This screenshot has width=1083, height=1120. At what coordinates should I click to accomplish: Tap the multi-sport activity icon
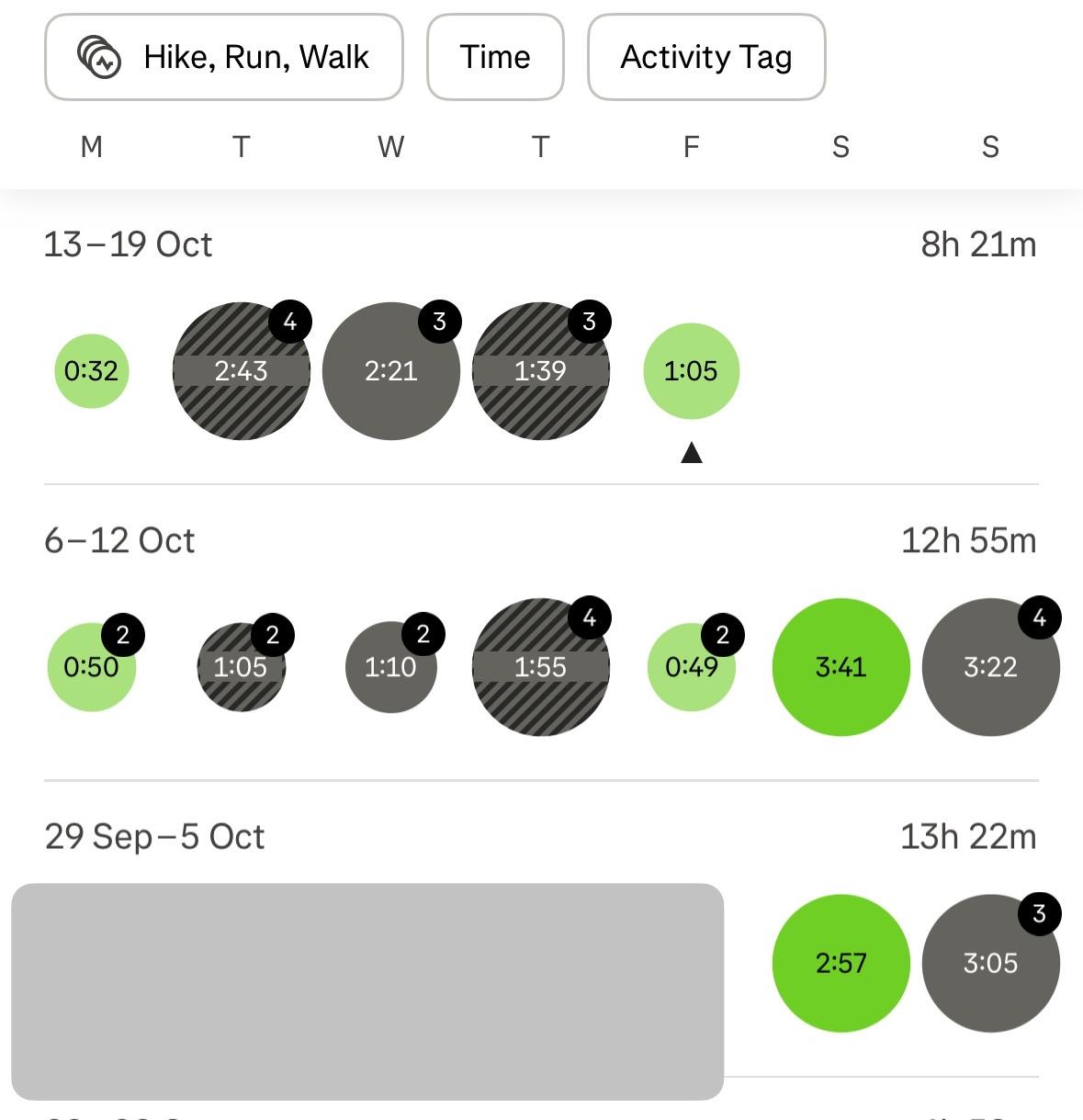pos(98,57)
